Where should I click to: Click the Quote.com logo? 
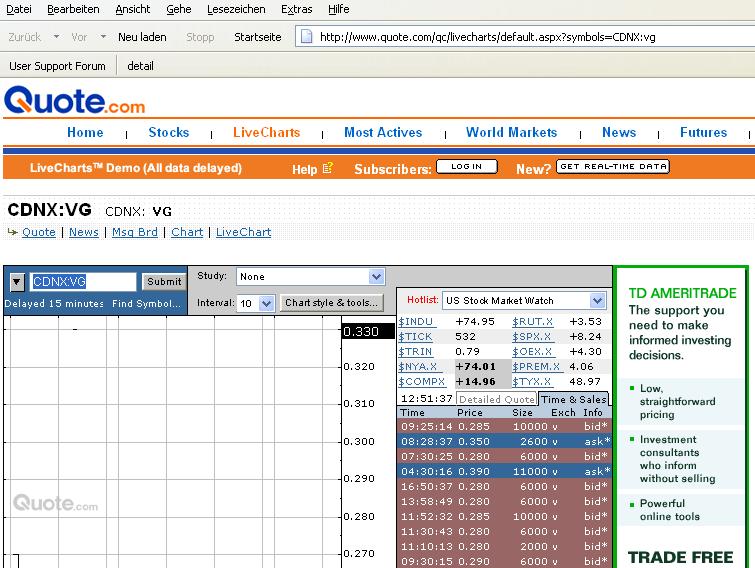[75, 102]
